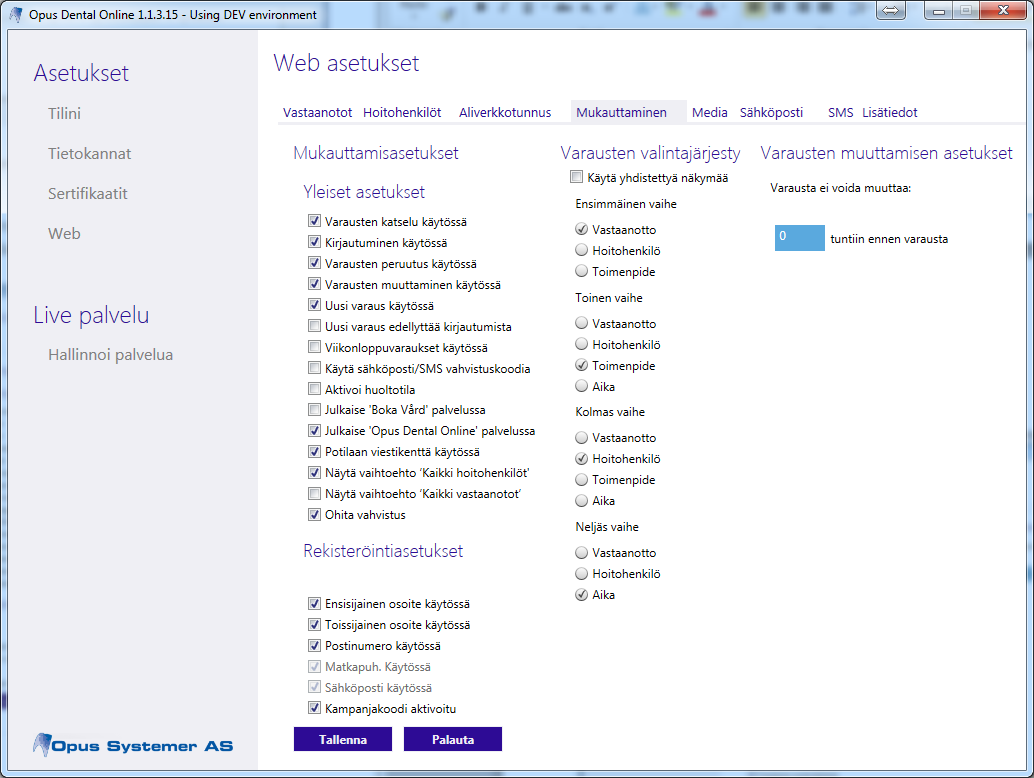The width and height of the screenshot is (1034, 778).
Task: Uncheck Potilaan viestikenttä käytössä
Action: pos(315,452)
